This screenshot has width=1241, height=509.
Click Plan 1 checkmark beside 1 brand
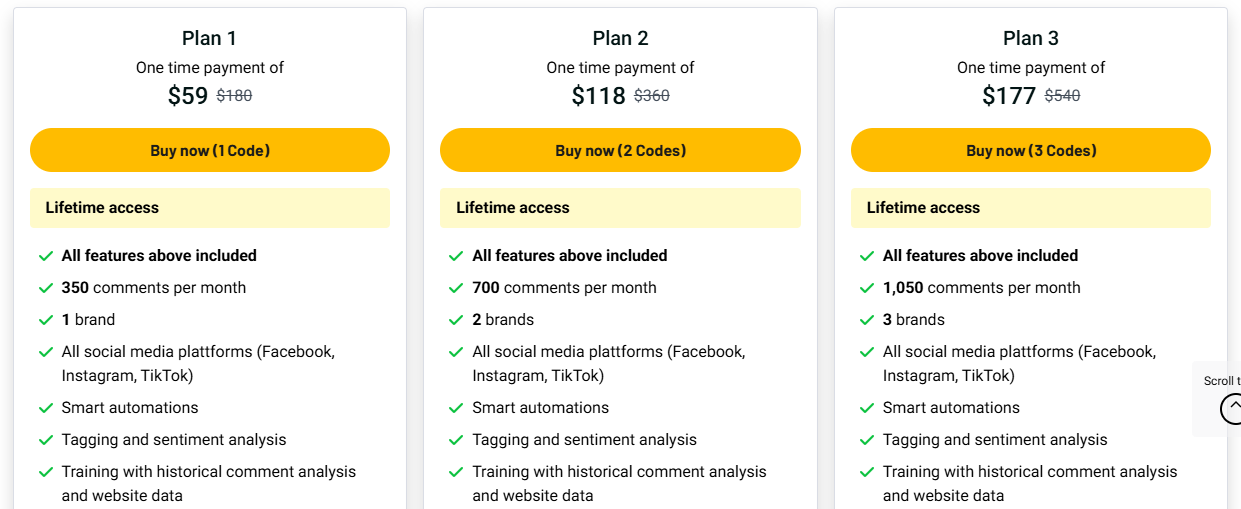(x=46, y=320)
